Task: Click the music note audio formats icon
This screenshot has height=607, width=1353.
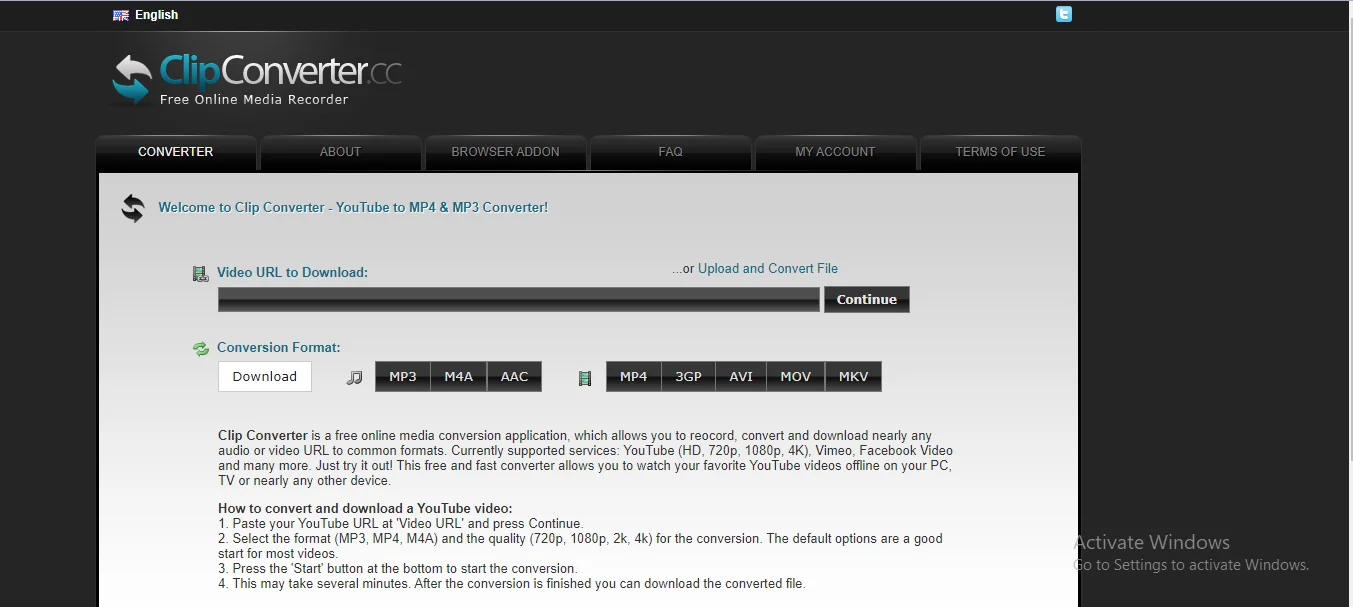Action: (354, 378)
